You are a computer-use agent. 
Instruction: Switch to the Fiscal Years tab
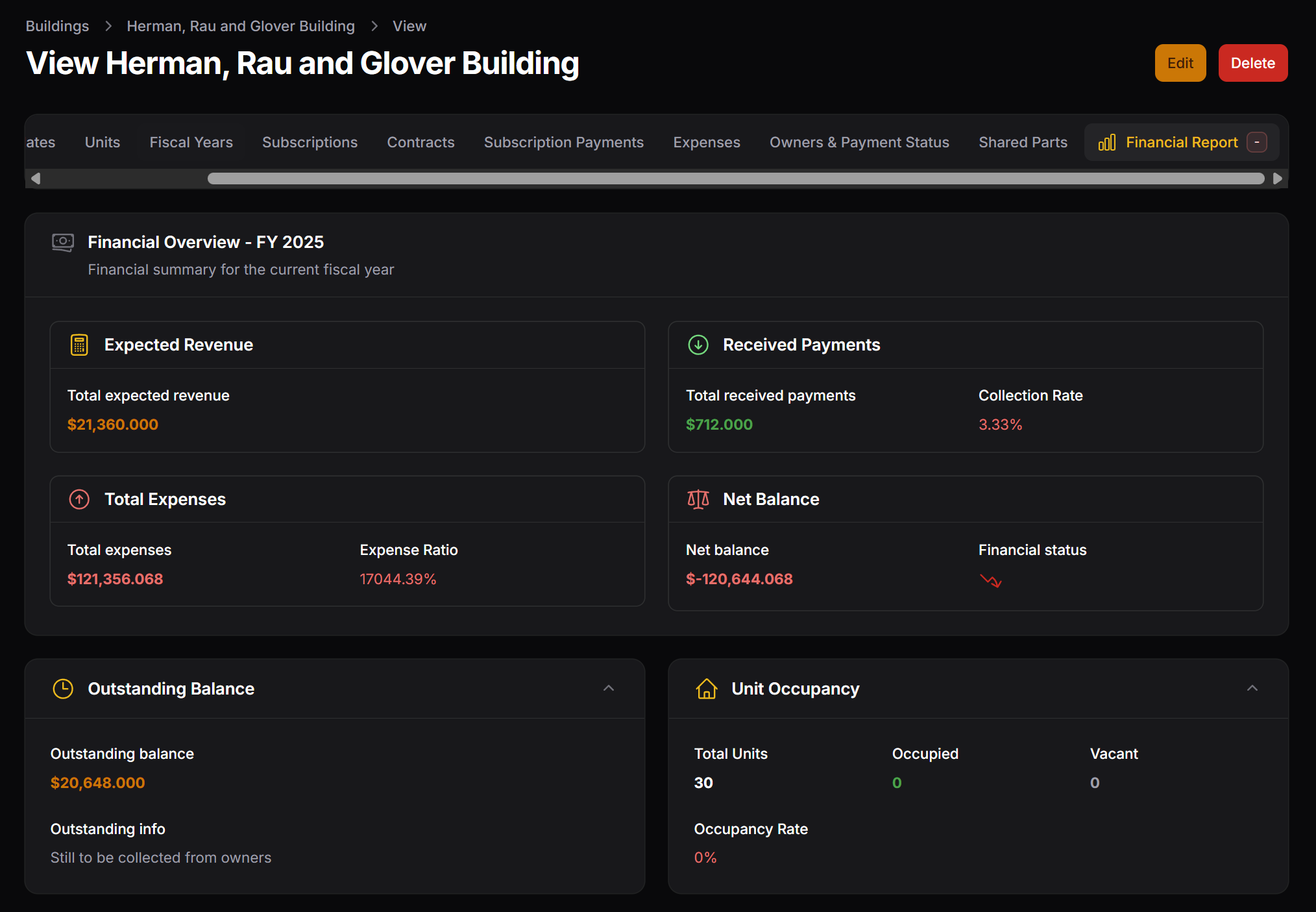coord(191,142)
